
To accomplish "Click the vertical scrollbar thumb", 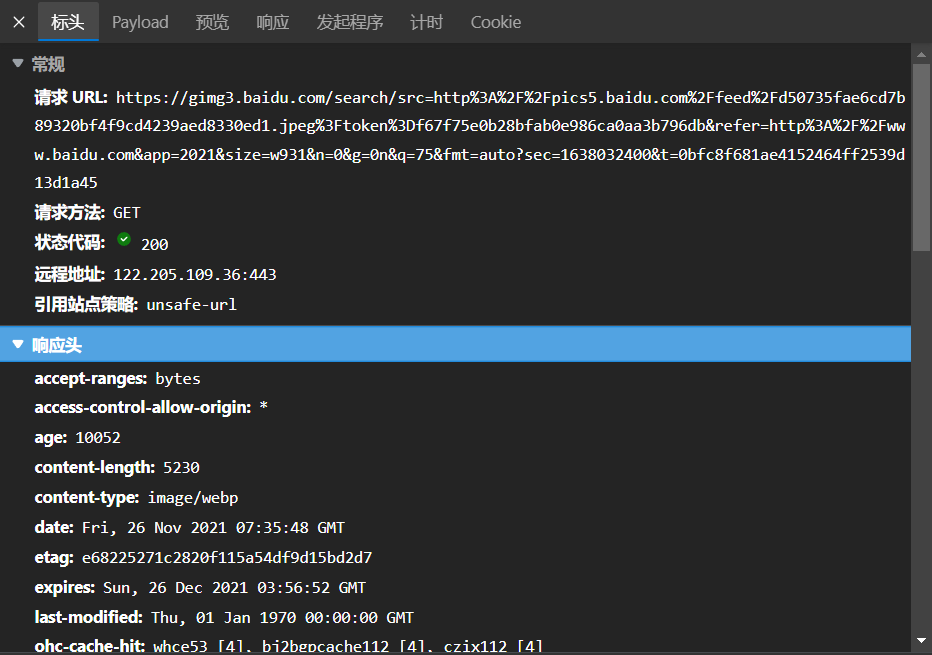I will click(x=921, y=157).
